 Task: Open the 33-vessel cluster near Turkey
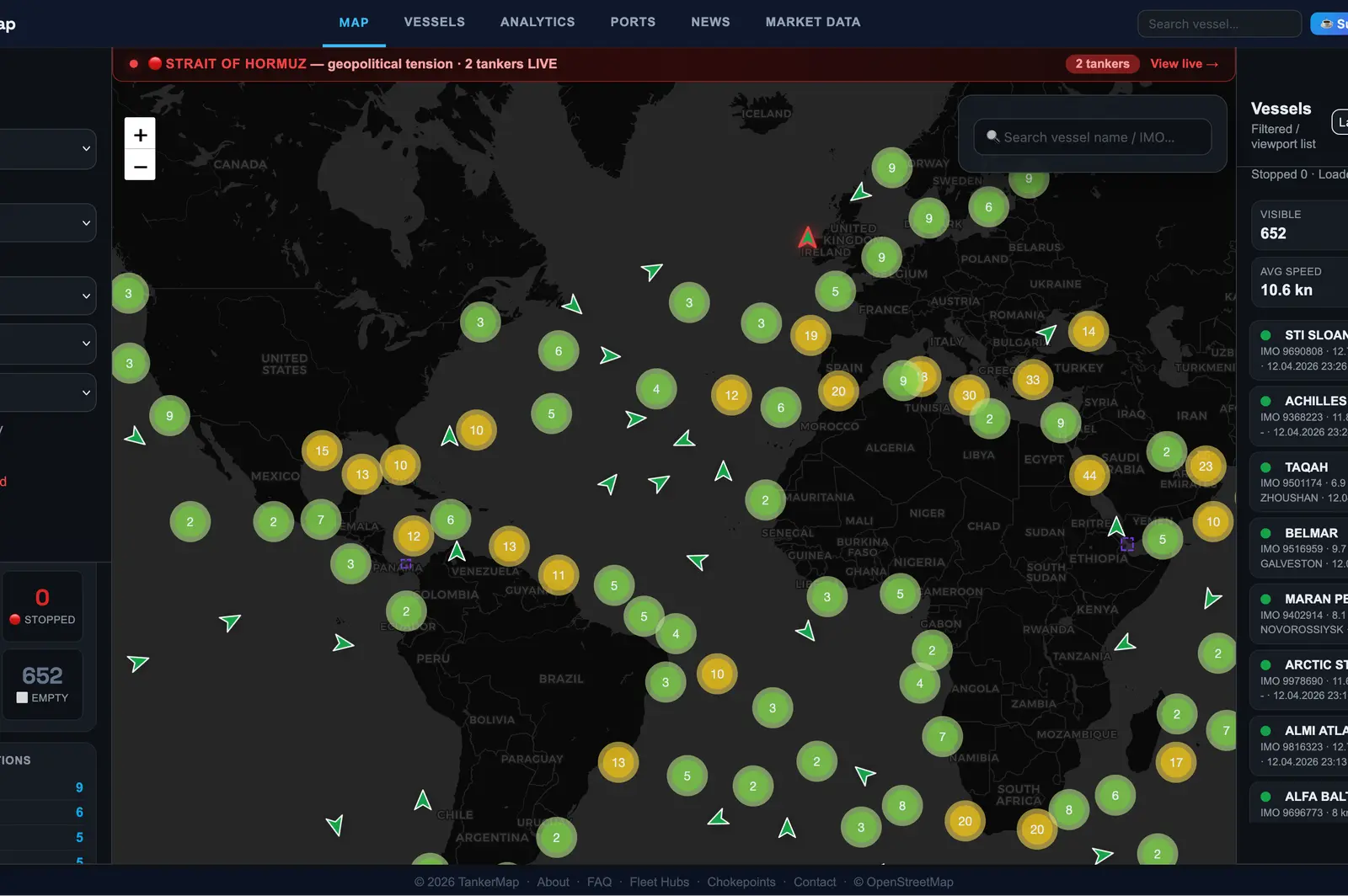[1032, 380]
